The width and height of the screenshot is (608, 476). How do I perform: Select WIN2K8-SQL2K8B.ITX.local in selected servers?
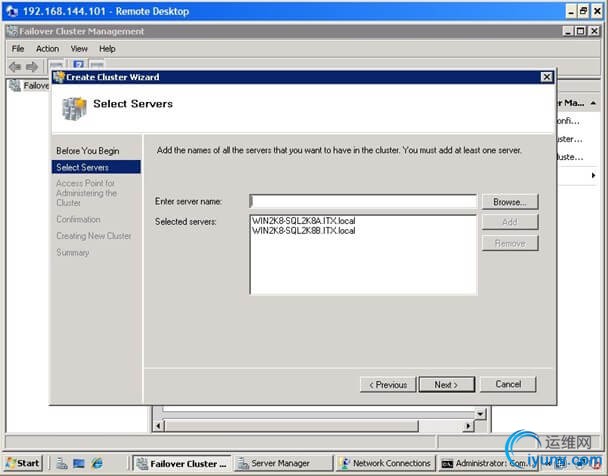point(304,231)
